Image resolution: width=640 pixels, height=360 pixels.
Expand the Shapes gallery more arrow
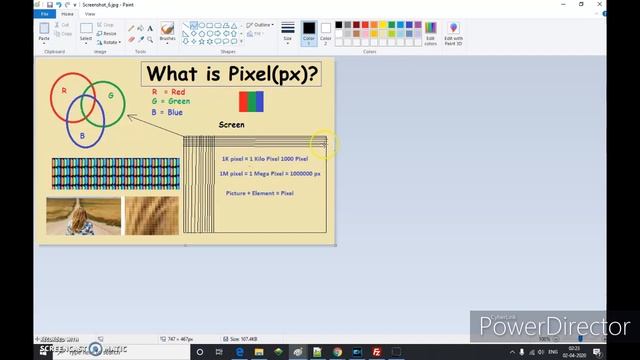click(x=241, y=42)
